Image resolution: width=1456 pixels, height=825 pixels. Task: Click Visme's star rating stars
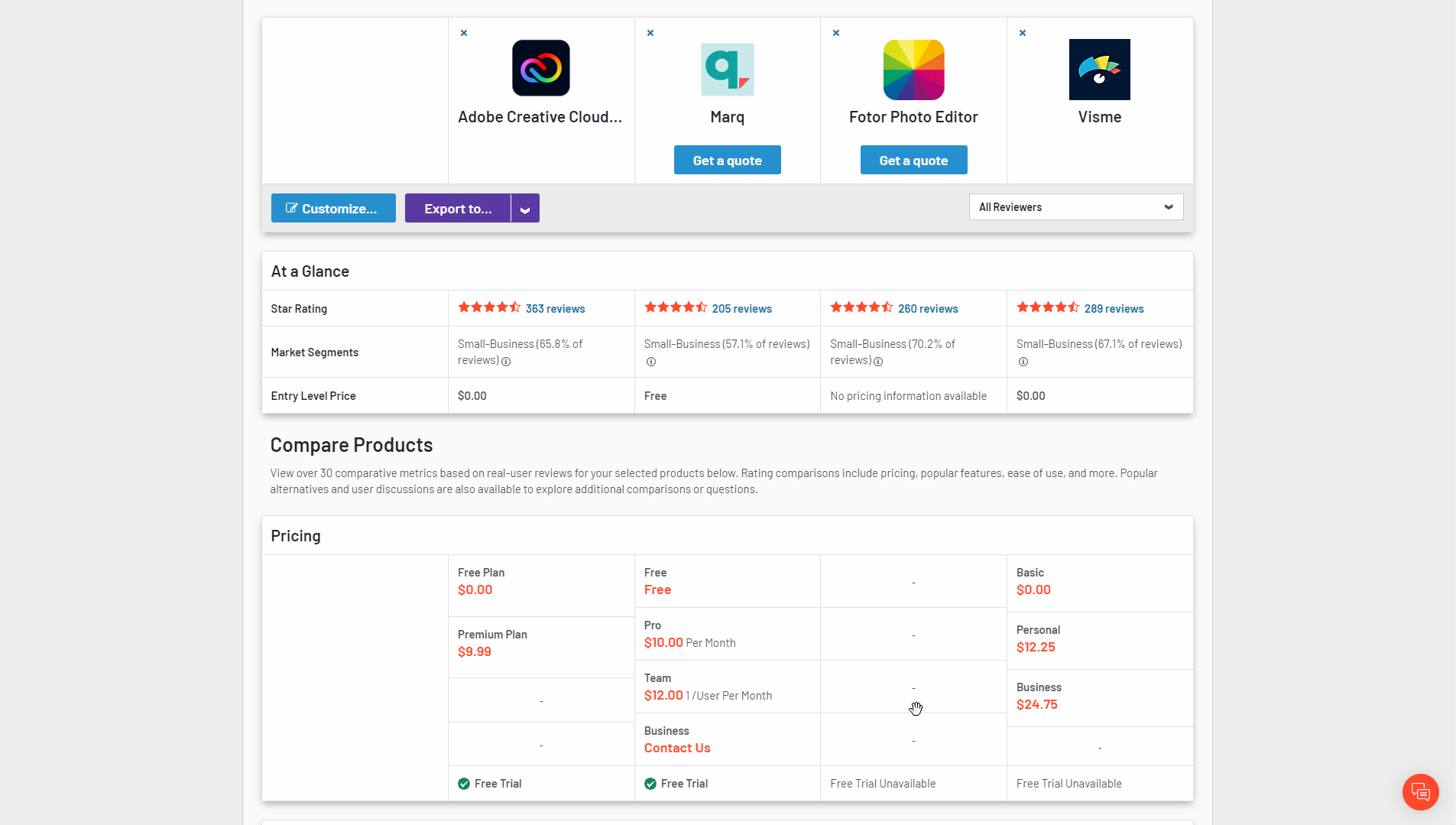(x=1048, y=307)
